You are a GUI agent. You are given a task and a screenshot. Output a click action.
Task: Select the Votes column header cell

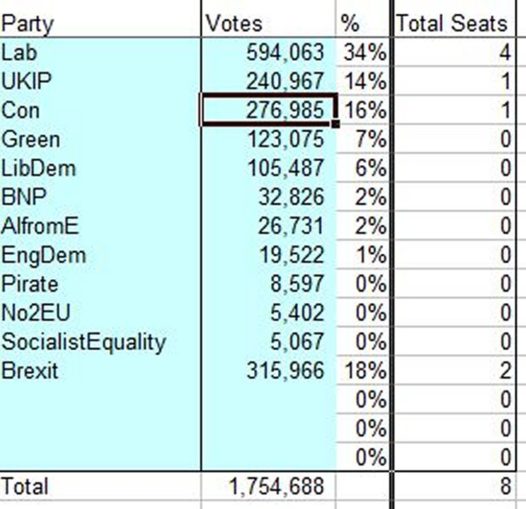268,23
